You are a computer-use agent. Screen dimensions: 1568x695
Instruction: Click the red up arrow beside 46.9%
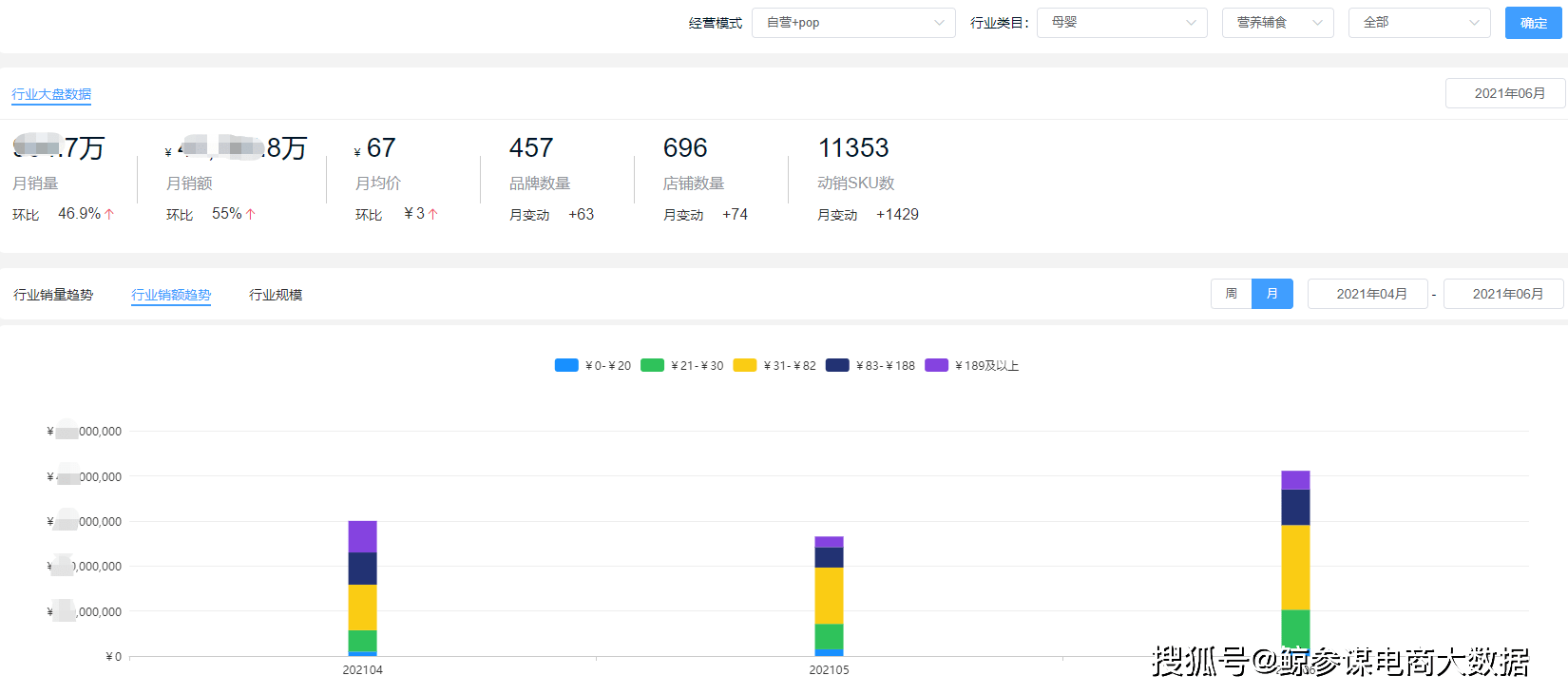[x=109, y=214]
